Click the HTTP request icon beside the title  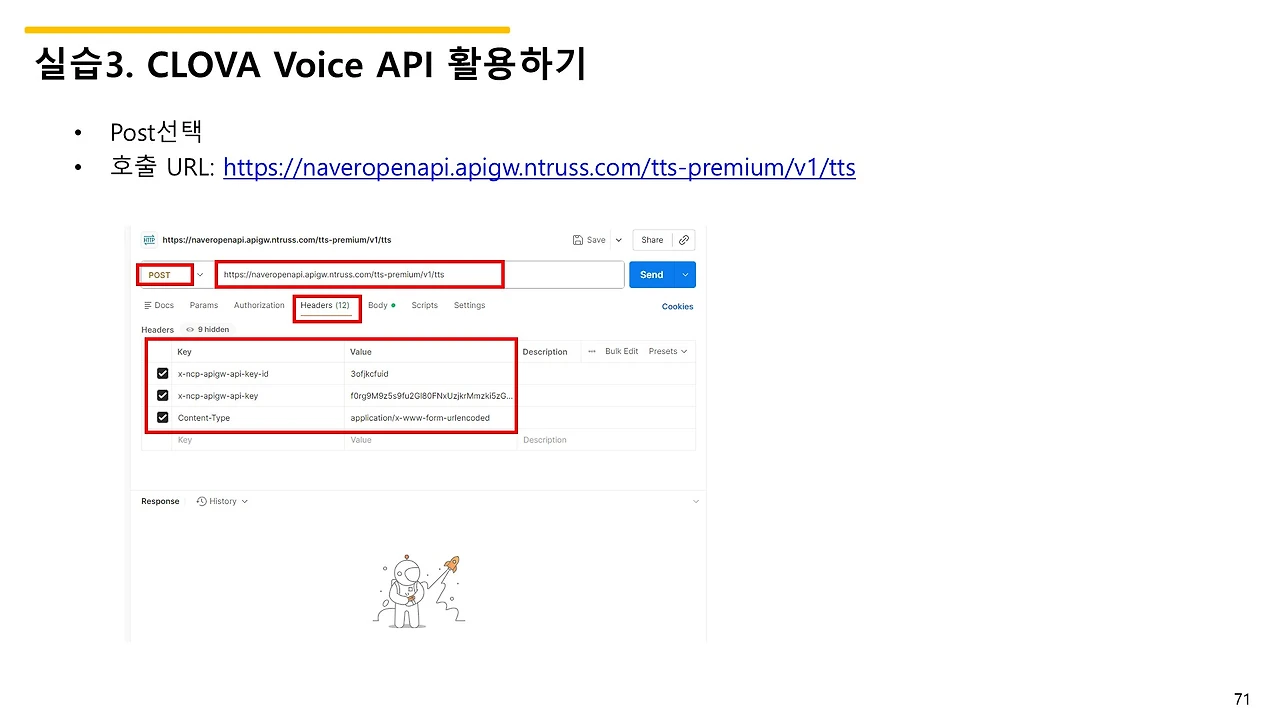point(150,240)
